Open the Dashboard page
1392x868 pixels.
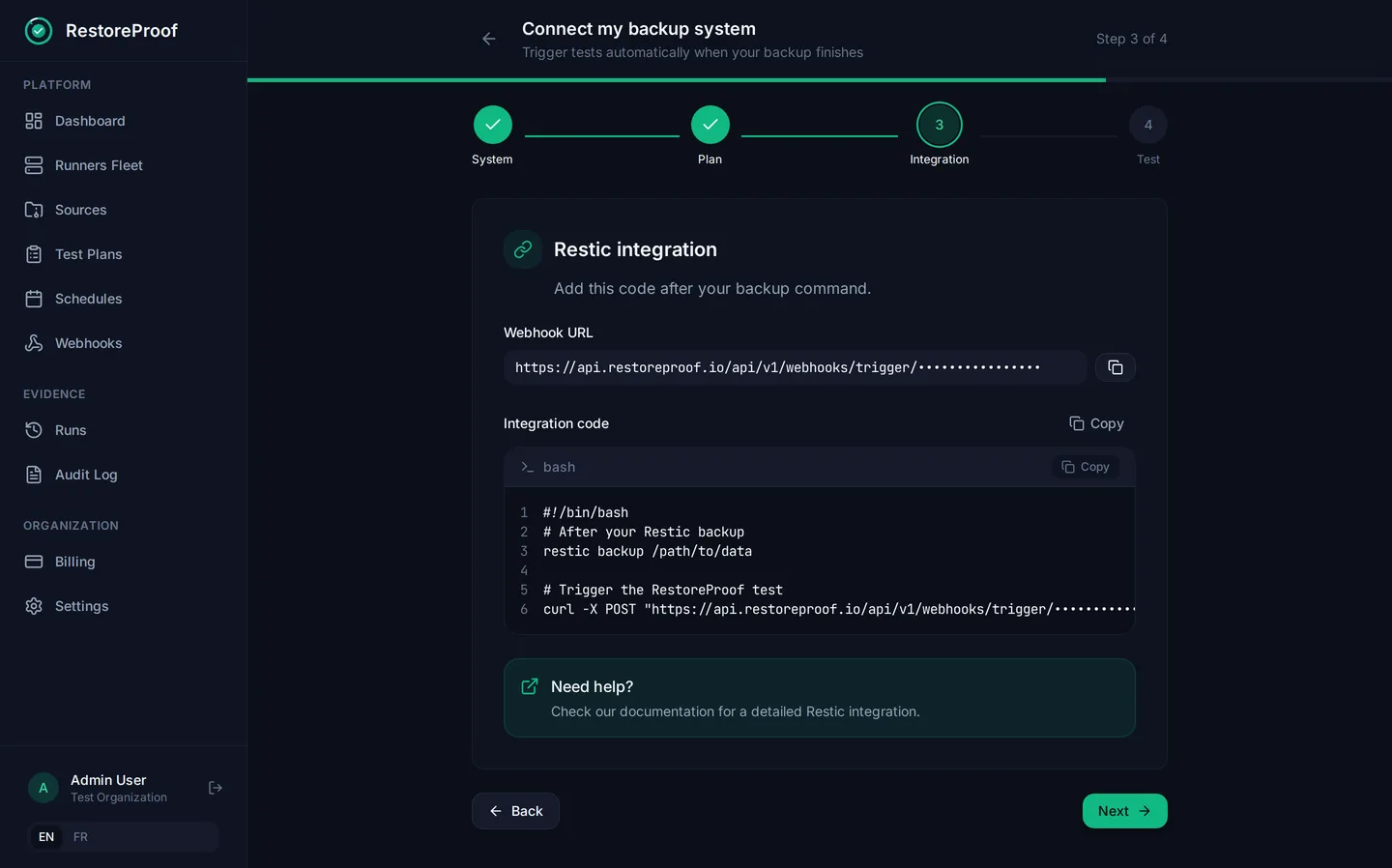pyautogui.click(x=124, y=121)
